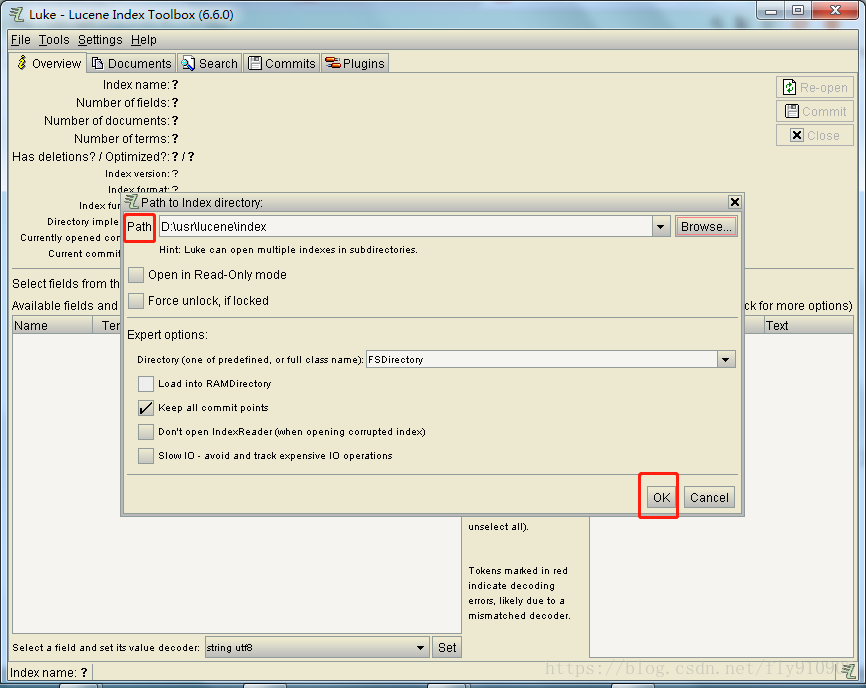Open the Help menu
Image resolution: width=866 pixels, height=688 pixels.
point(144,40)
